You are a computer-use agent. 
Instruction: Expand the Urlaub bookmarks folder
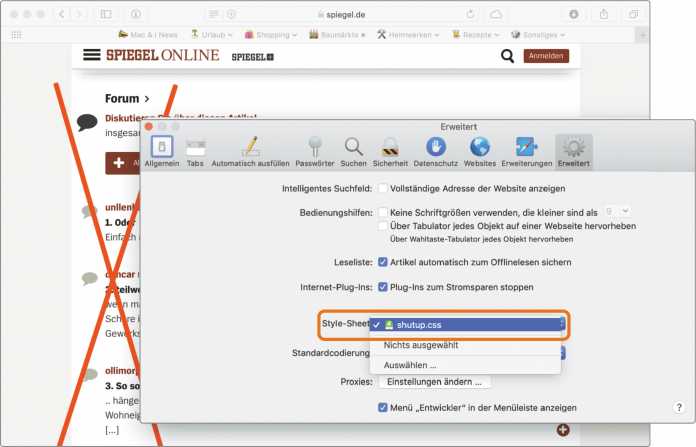pyautogui.click(x=212, y=35)
